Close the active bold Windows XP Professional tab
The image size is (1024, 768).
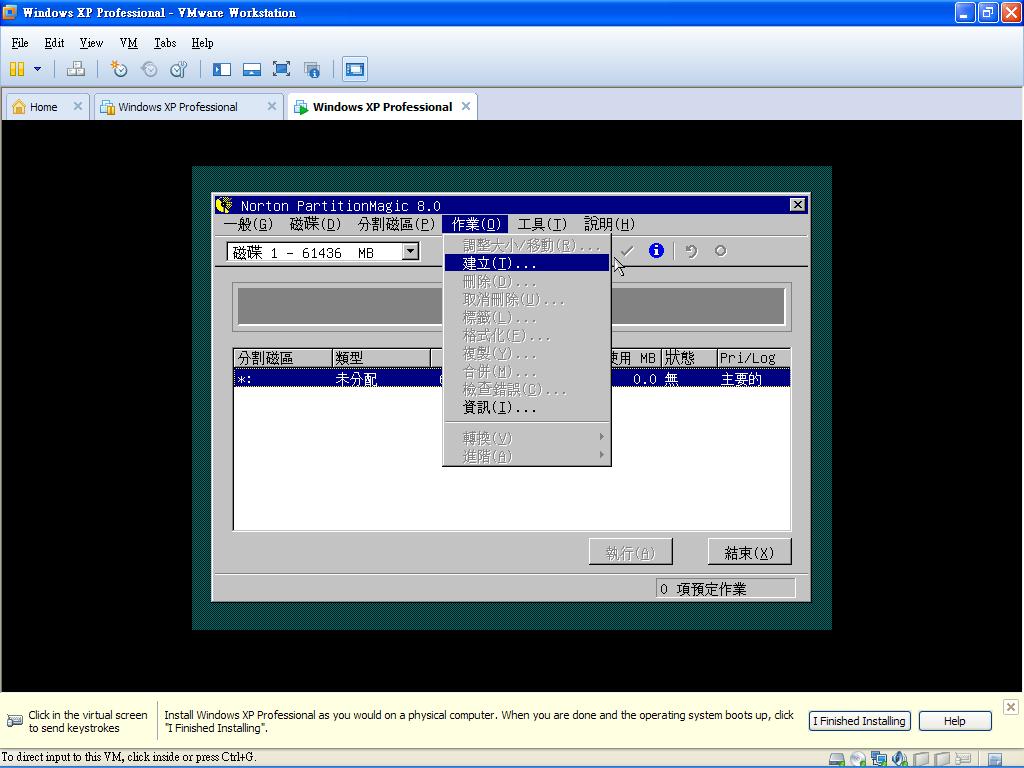click(466, 106)
